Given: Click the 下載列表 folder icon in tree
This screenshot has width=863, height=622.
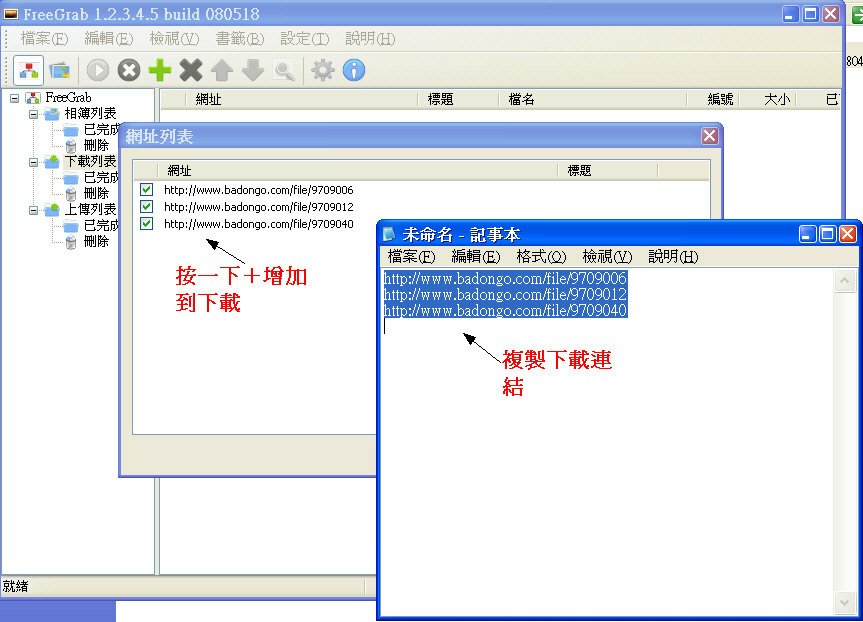Looking at the screenshot, I should 52,162.
